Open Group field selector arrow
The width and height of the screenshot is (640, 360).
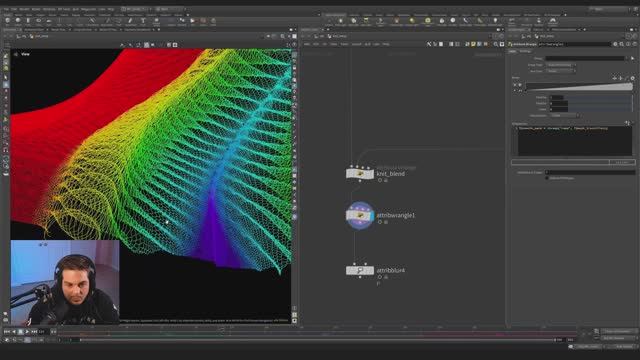tap(633, 58)
